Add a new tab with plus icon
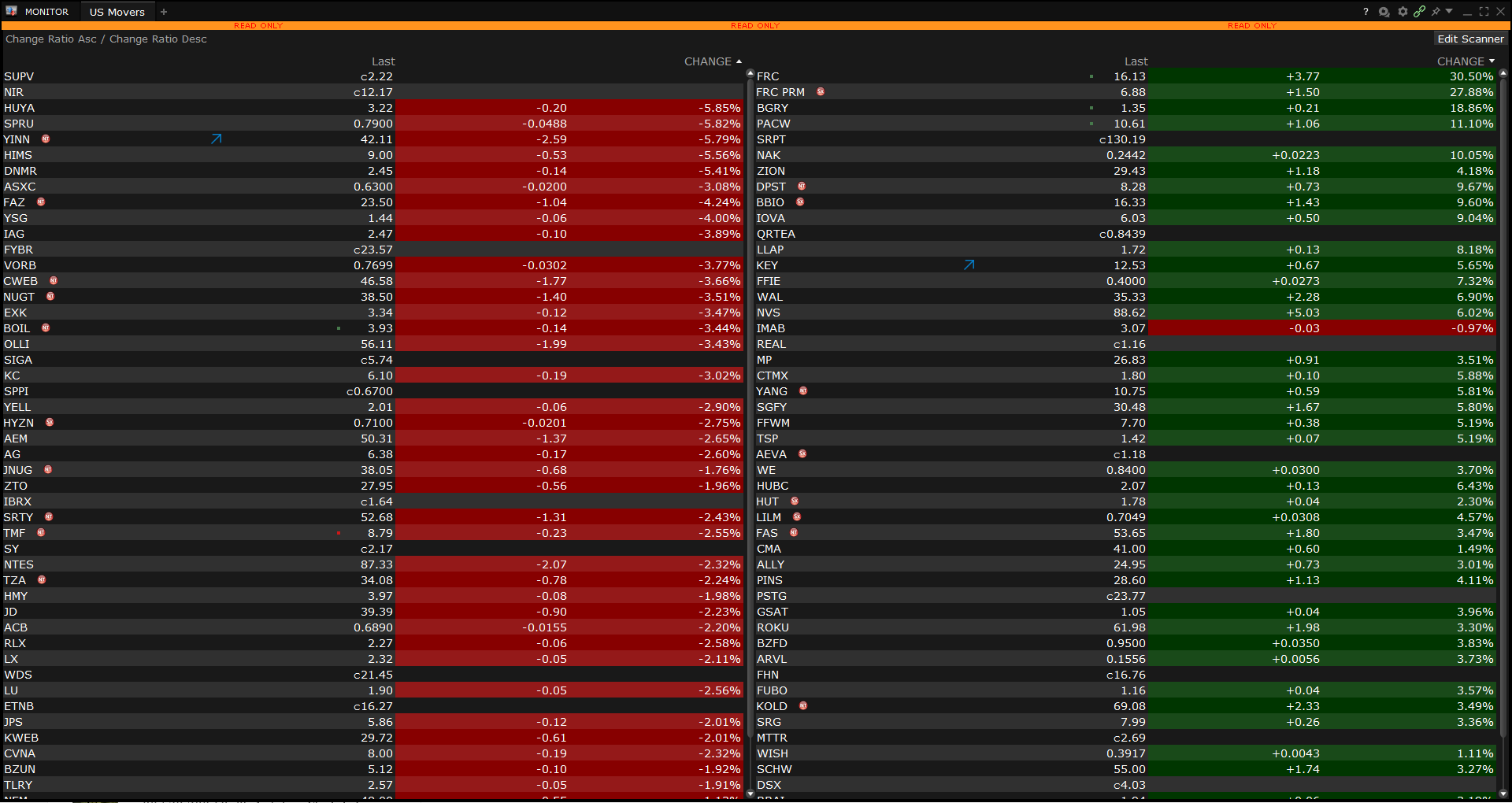 (164, 12)
